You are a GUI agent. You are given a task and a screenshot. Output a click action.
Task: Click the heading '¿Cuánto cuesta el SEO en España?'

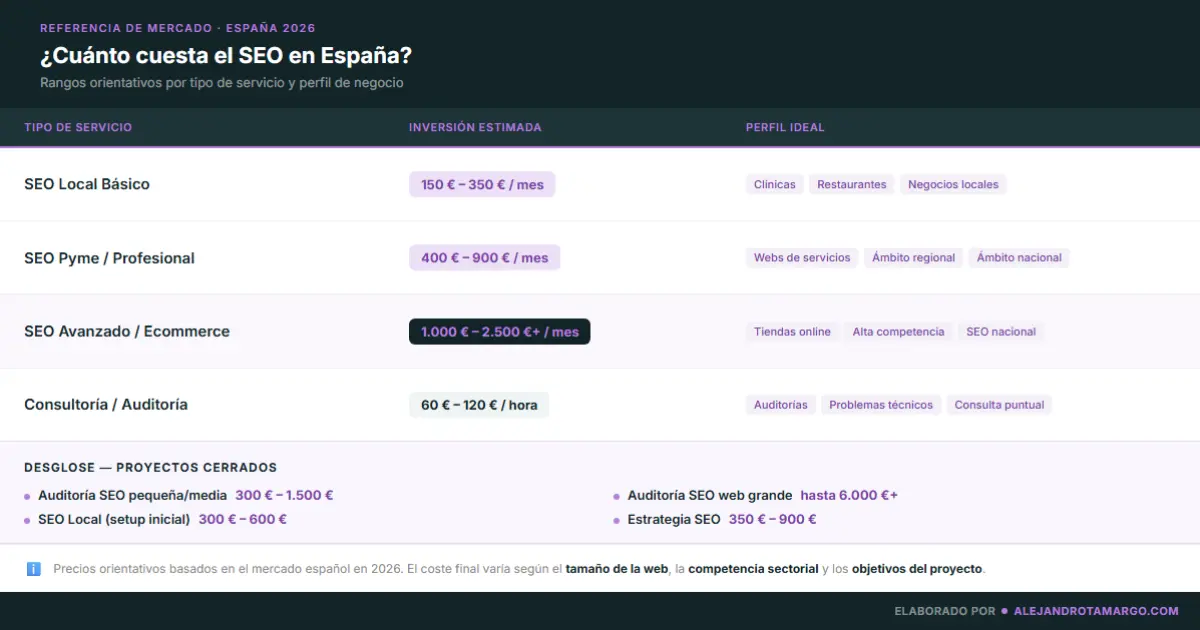click(x=226, y=55)
